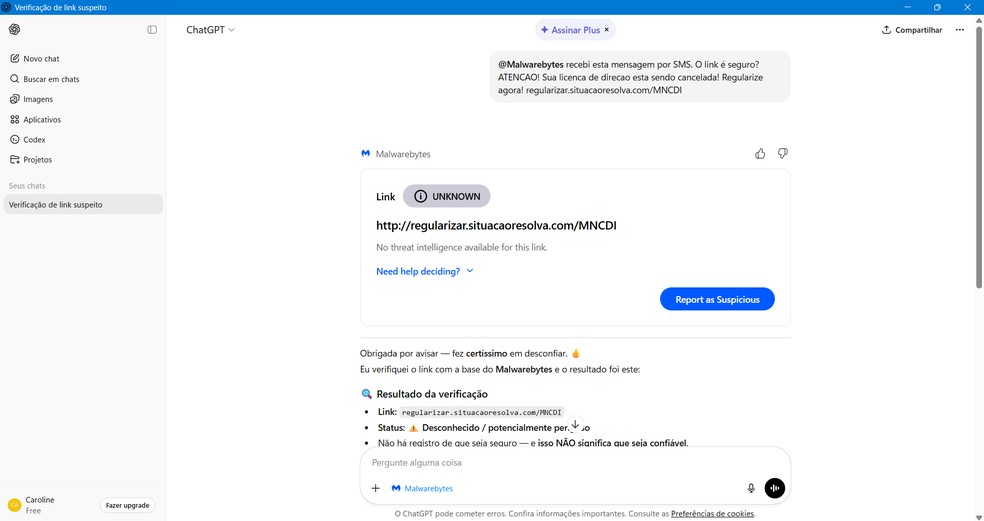Click the 'Eu verifiquei o link' line
Viewport: 984px width, 521px height.
pos(500,370)
